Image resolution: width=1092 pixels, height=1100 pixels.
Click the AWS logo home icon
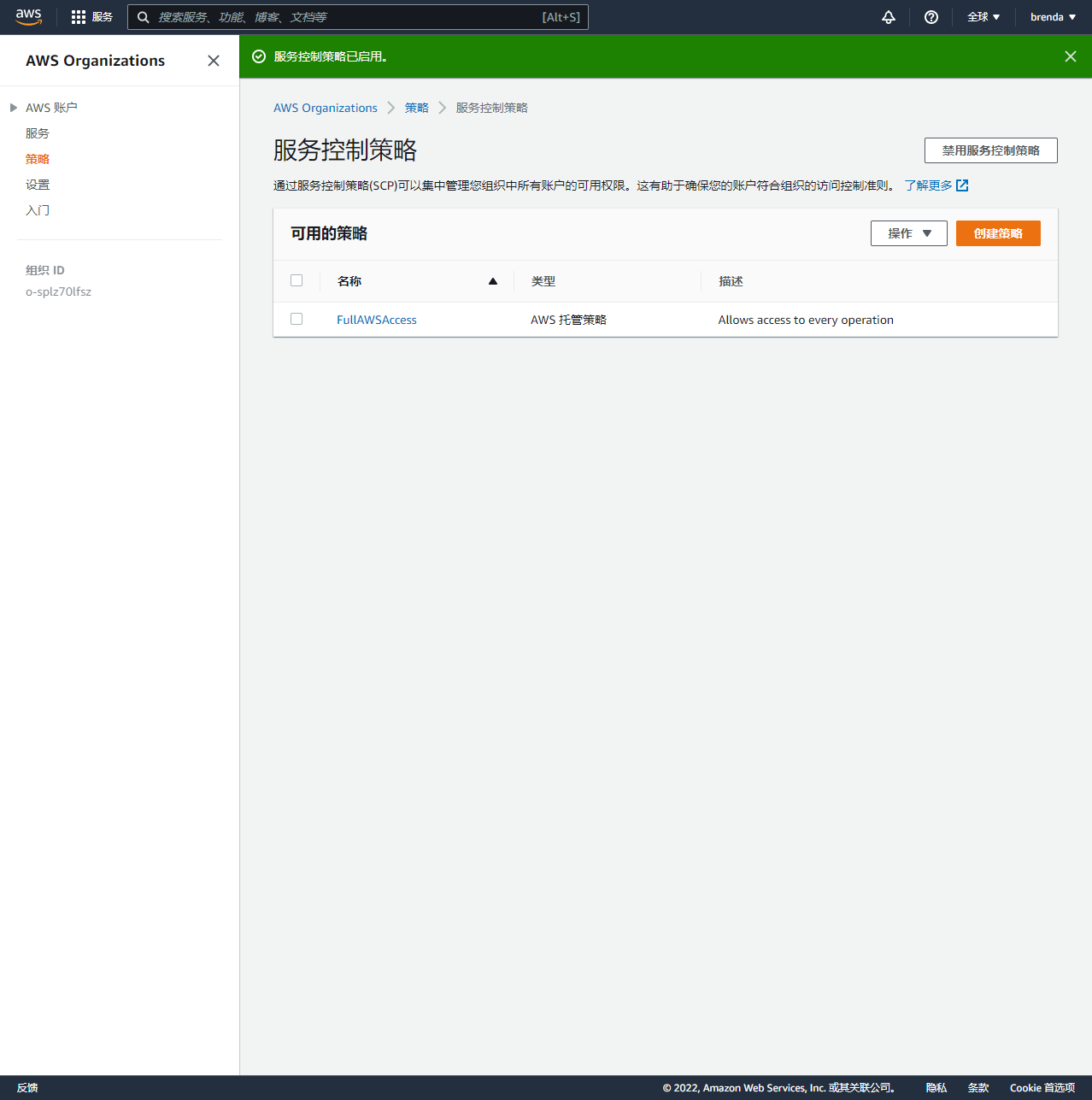pos(28,17)
